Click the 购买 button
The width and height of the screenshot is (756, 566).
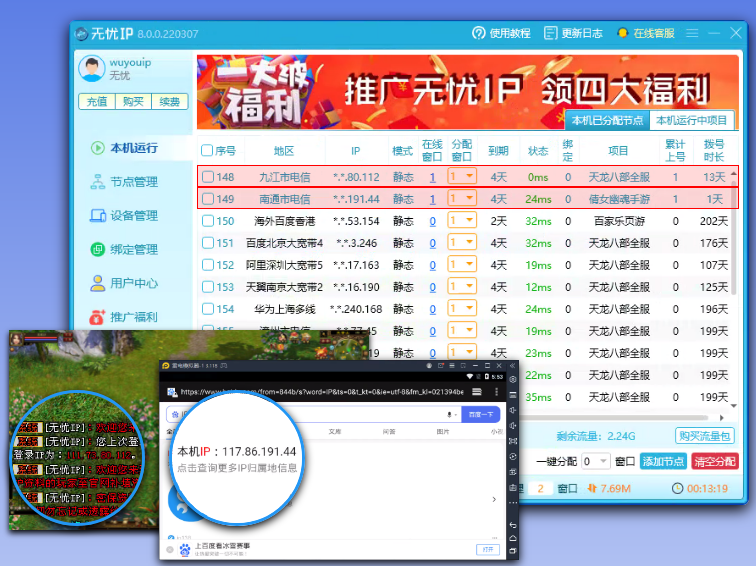(x=133, y=102)
